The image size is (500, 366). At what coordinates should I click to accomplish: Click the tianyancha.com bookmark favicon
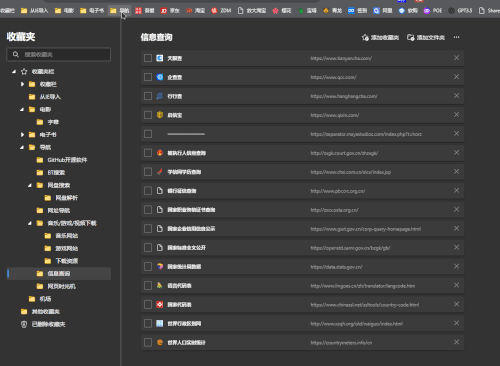[x=160, y=58]
